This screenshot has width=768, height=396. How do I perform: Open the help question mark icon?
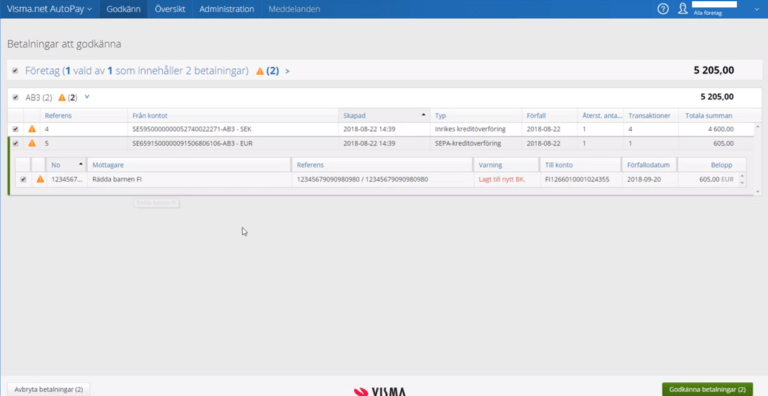[x=663, y=9]
